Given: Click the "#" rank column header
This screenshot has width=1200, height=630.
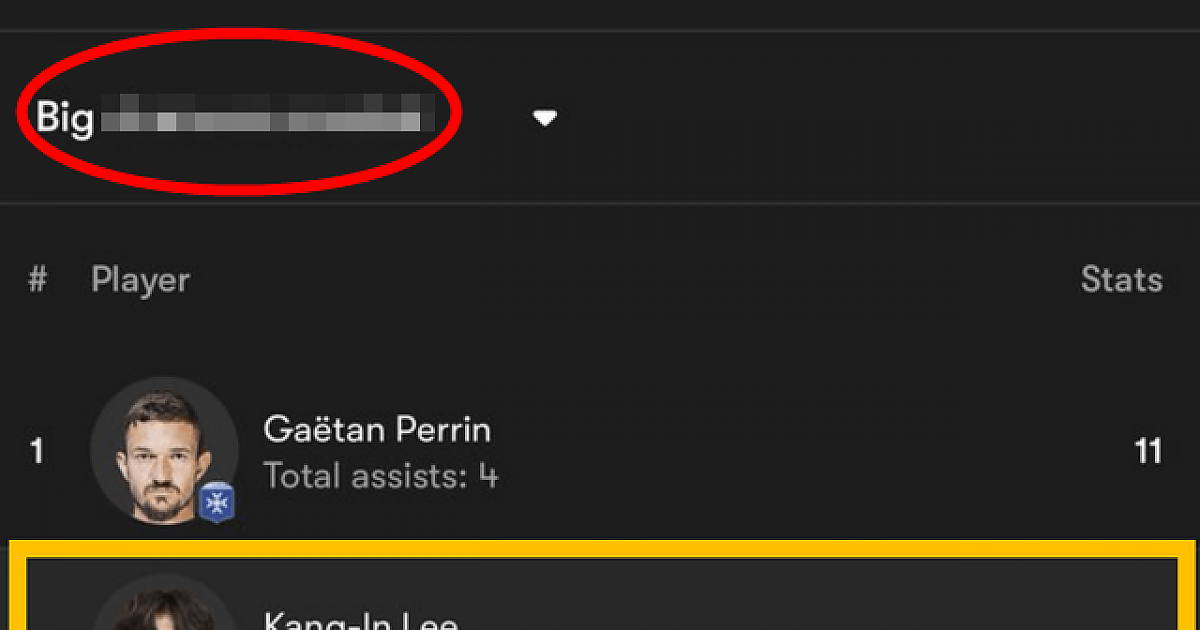Looking at the screenshot, I should click(37, 280).
